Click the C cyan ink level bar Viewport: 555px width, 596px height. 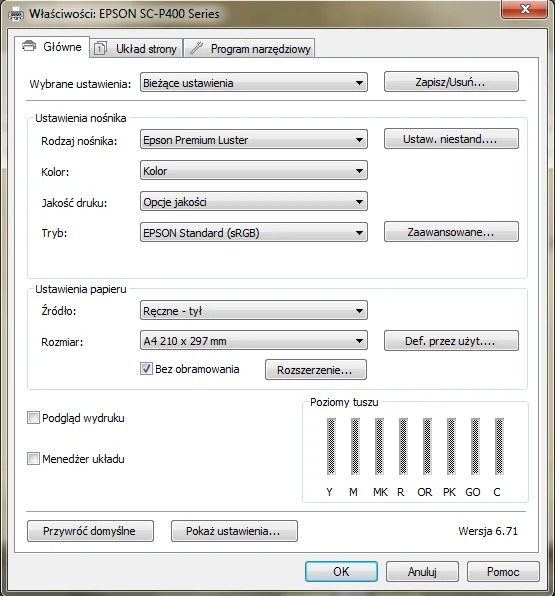(x=499, y=446)
